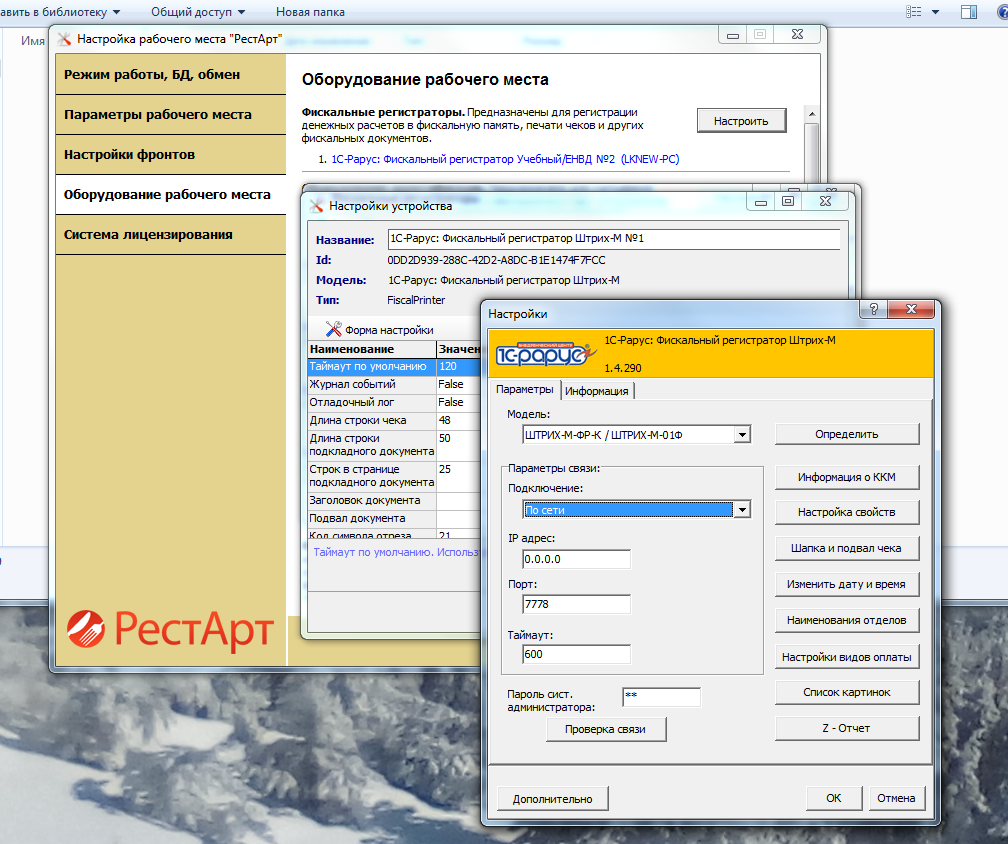Click the help question mark in Настройки dialog
This screenshot has width=1008, height=844.
pos(874,309)
